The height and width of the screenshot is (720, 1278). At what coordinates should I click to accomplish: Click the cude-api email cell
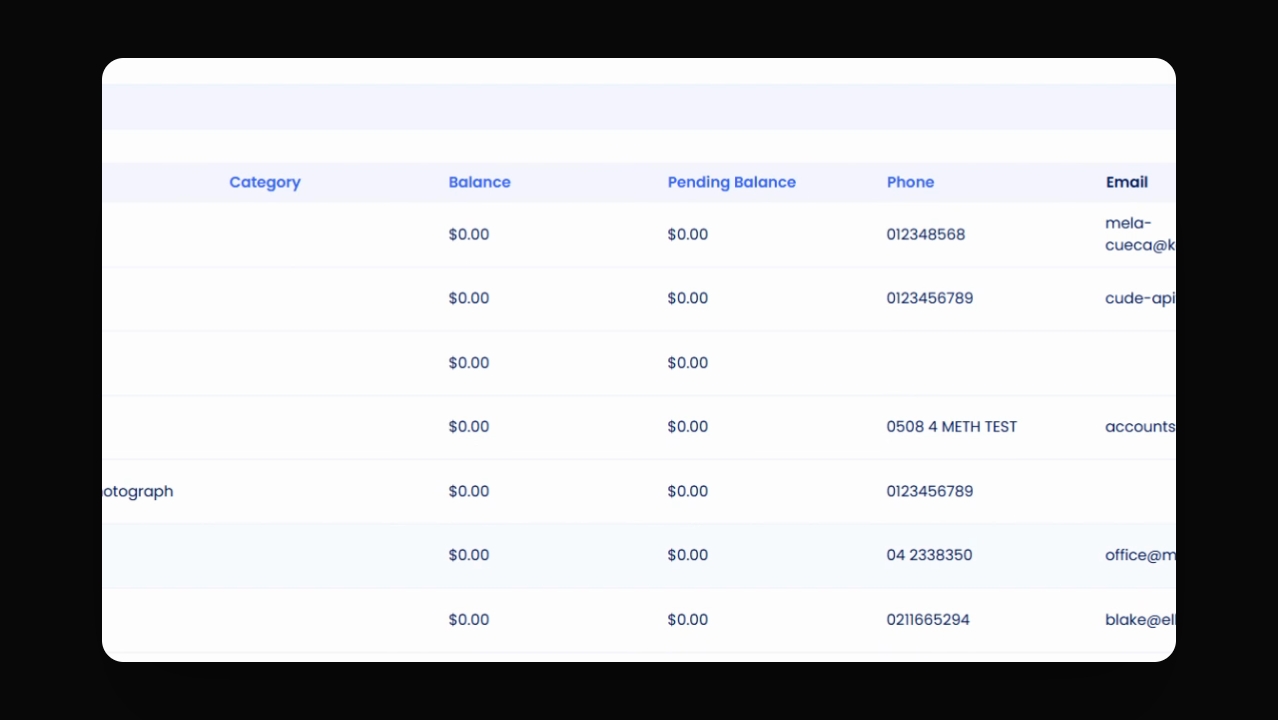pyautogui.click(x=1140, y=298)
